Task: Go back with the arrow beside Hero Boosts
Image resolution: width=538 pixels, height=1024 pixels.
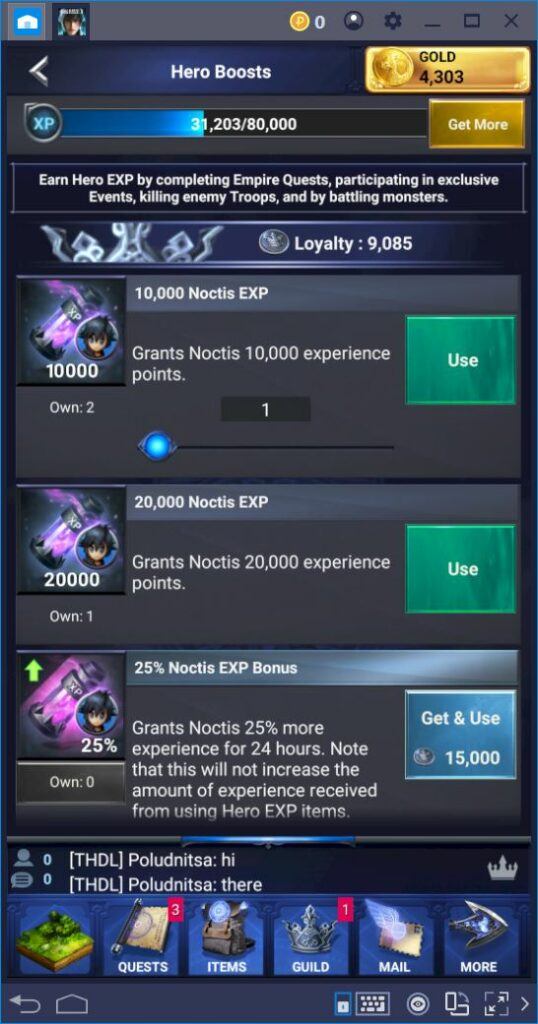Action: click(x=39, y=71)
